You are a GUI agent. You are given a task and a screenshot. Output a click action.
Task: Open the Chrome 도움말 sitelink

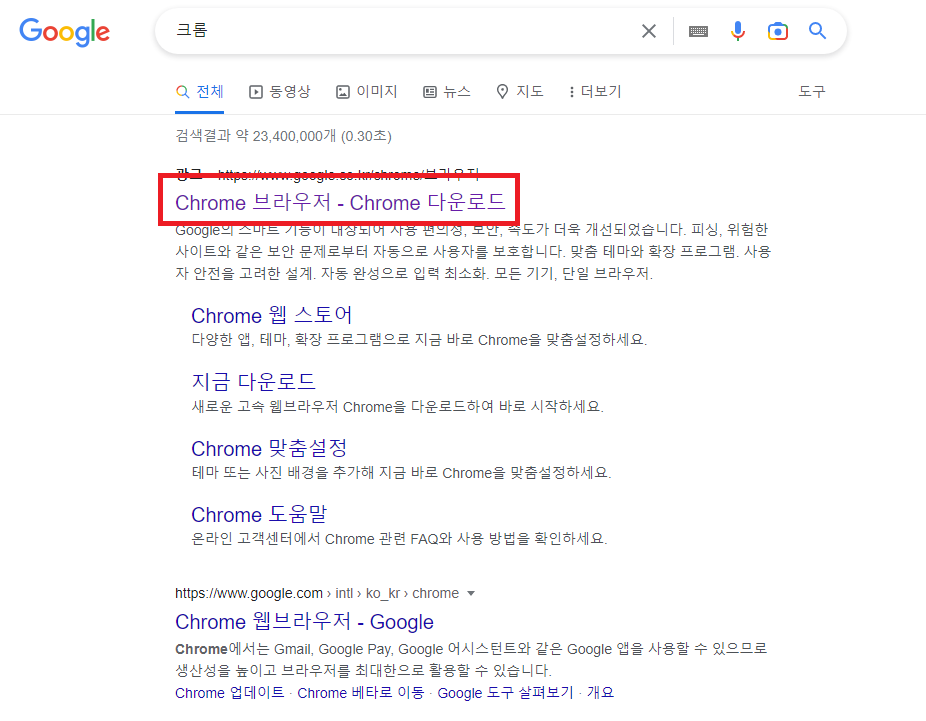(259, 514)
